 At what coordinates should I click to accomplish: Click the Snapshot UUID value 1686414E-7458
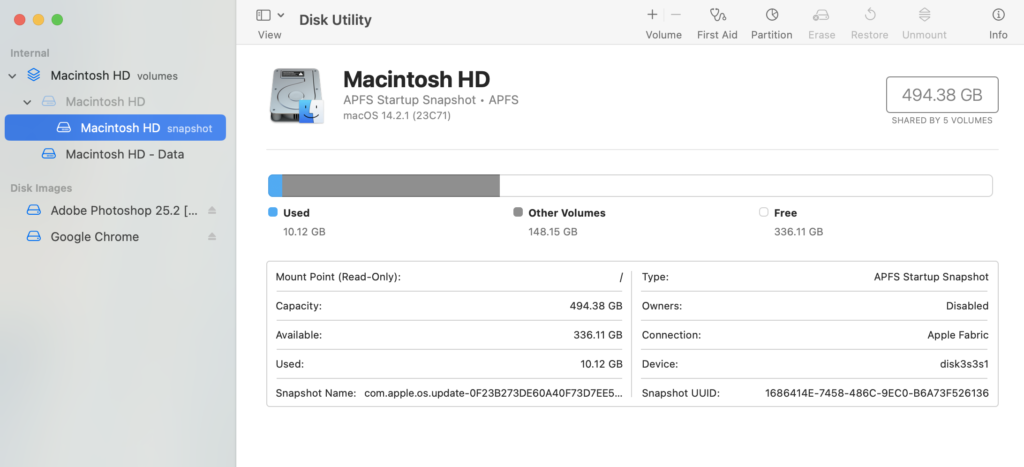coord(876,393)
